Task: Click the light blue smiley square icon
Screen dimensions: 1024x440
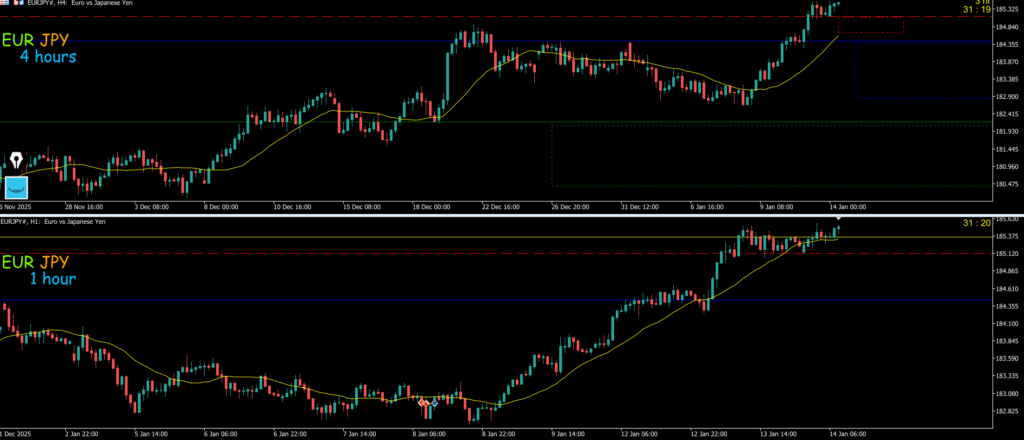Action: (x=17, y=187)
